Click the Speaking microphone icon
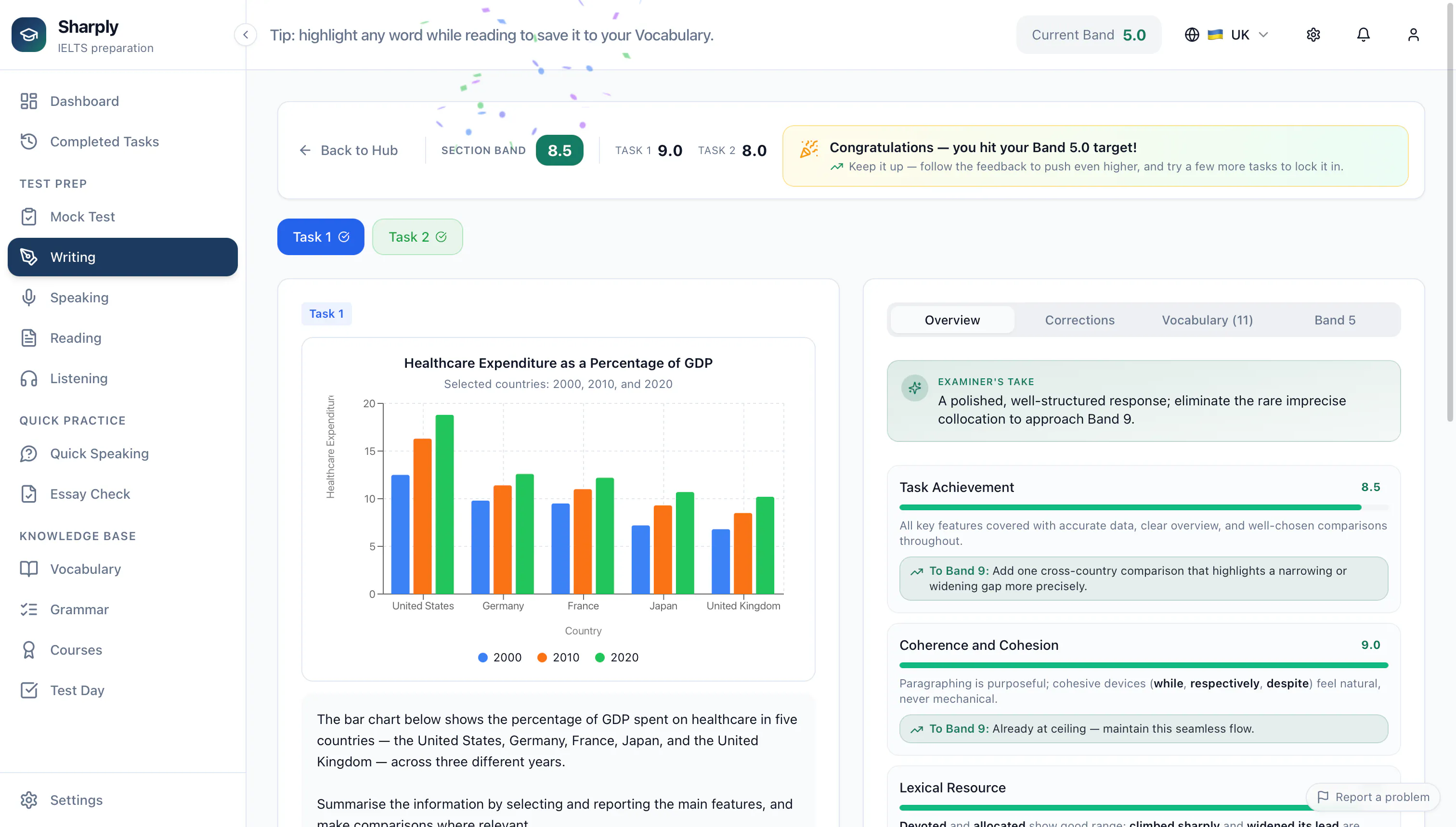This screenshot has height=827, width=1456. (28, 297)
